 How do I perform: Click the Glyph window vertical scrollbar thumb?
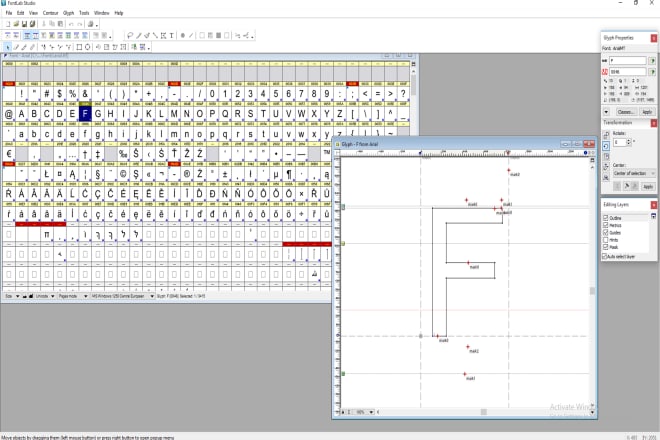[x=592, y=291]
